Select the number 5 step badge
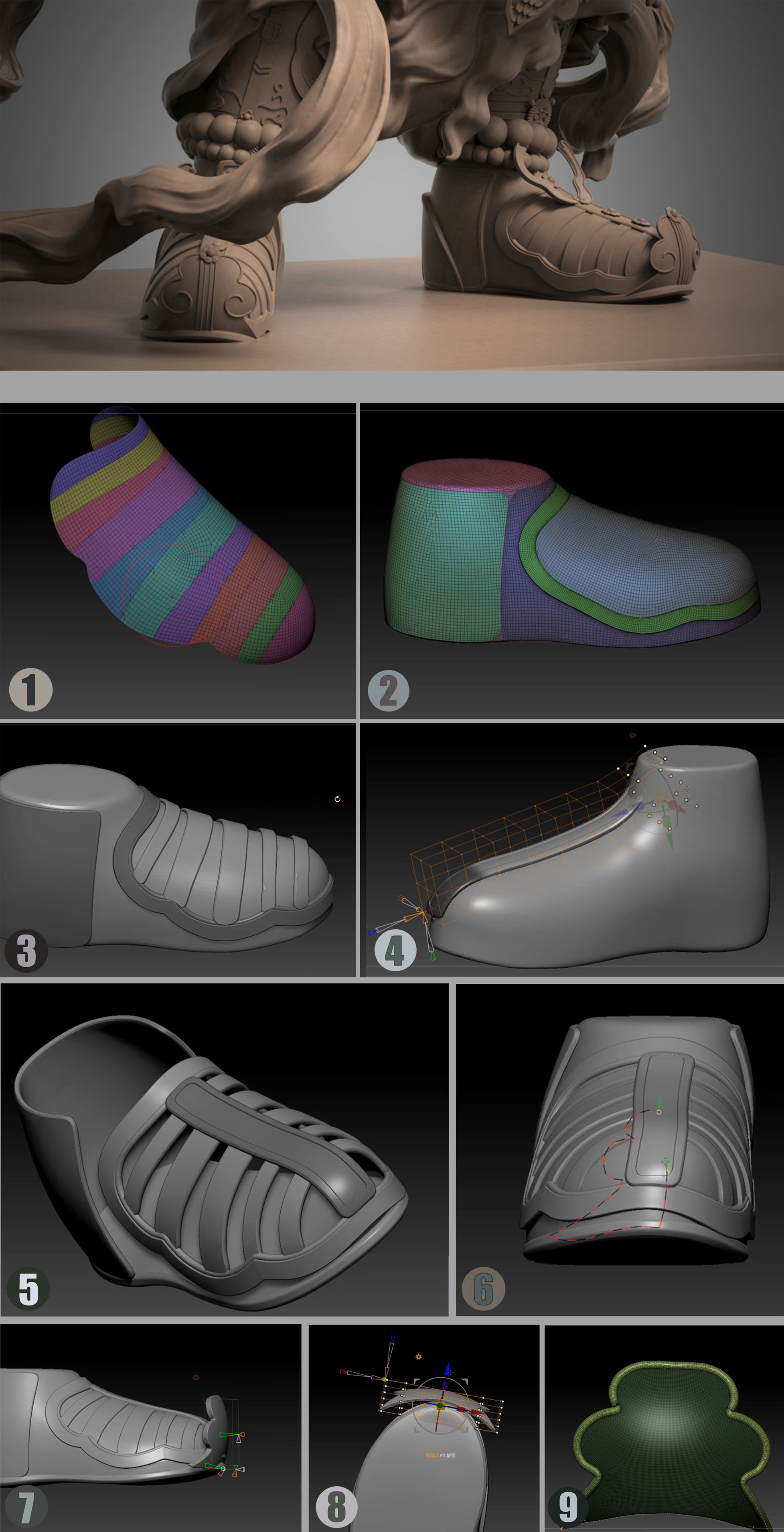Image resolution: width=784 pixels, height=1532 pixels. 28,1289
